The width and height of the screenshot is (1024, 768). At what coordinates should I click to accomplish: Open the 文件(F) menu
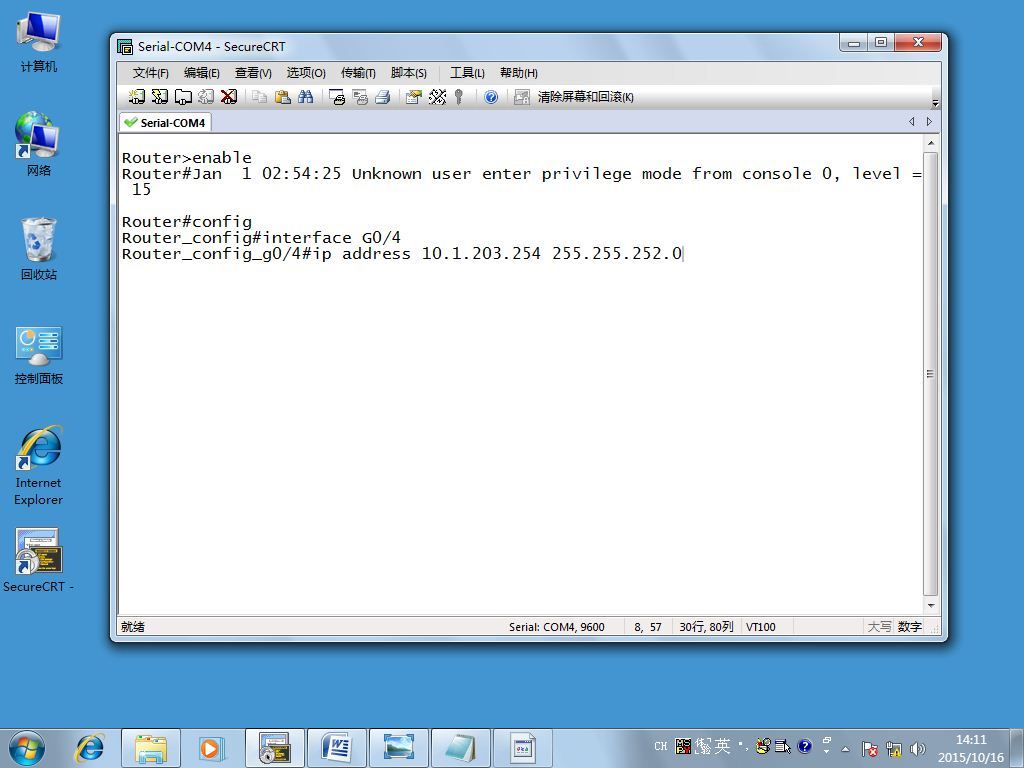tap(150, 72)
